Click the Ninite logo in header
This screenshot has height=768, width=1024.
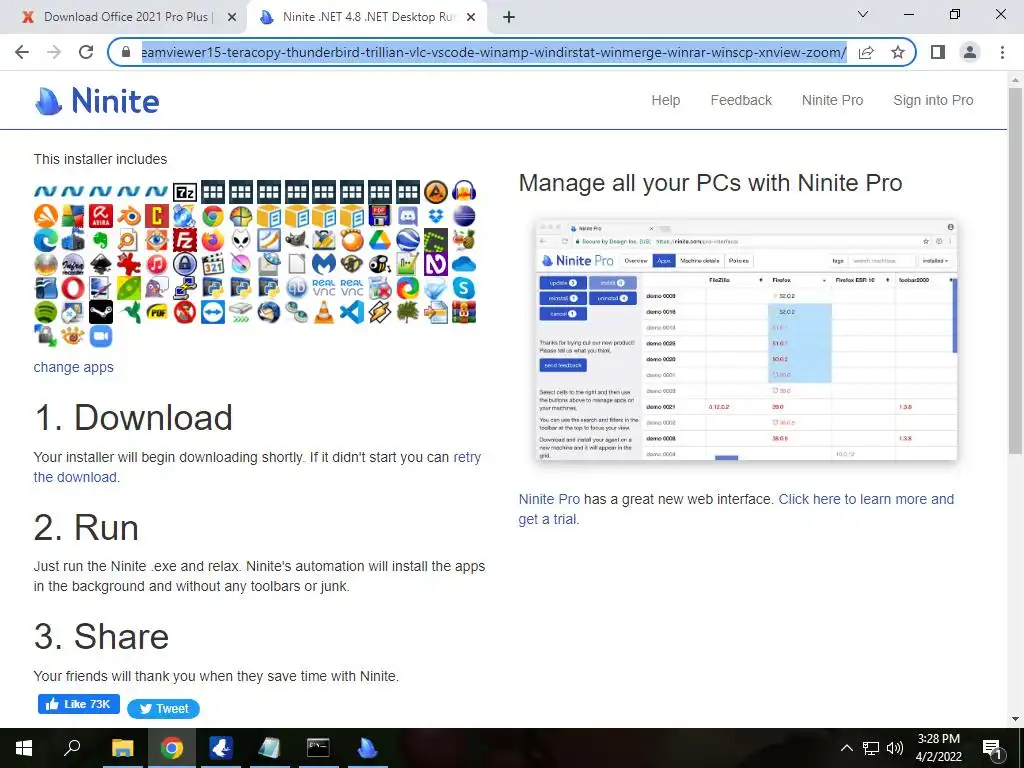coord(97,101)
